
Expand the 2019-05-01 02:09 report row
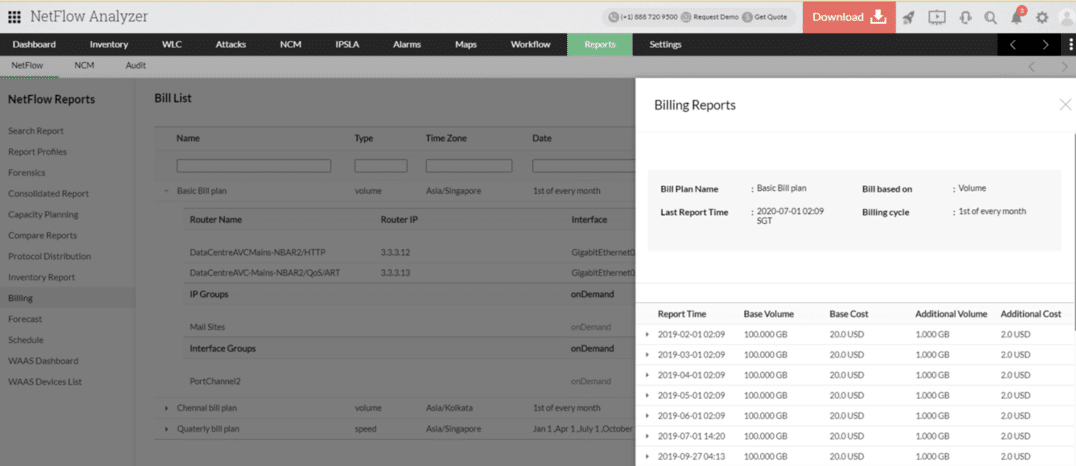pos(647,396)
